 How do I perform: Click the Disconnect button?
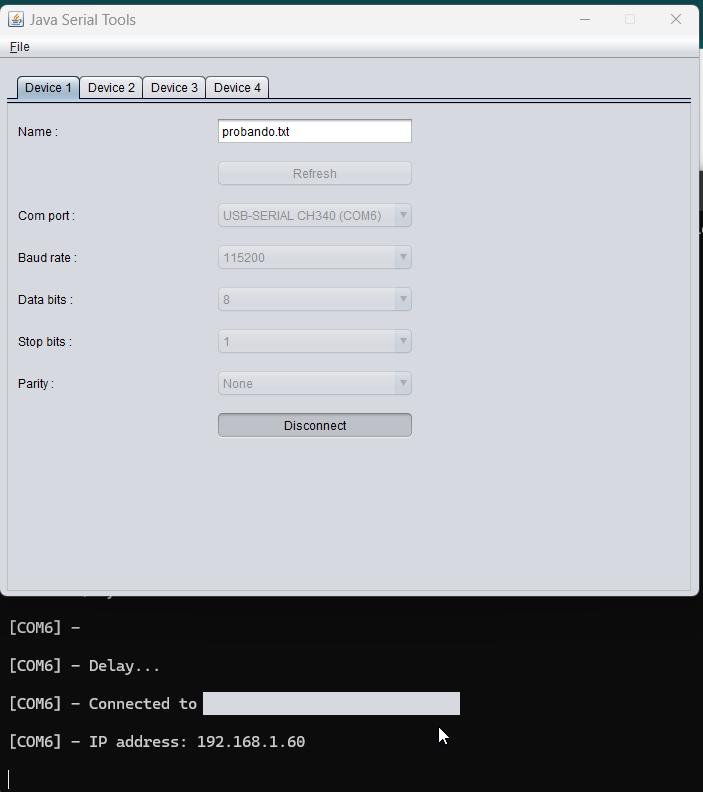tap(315, 425)
